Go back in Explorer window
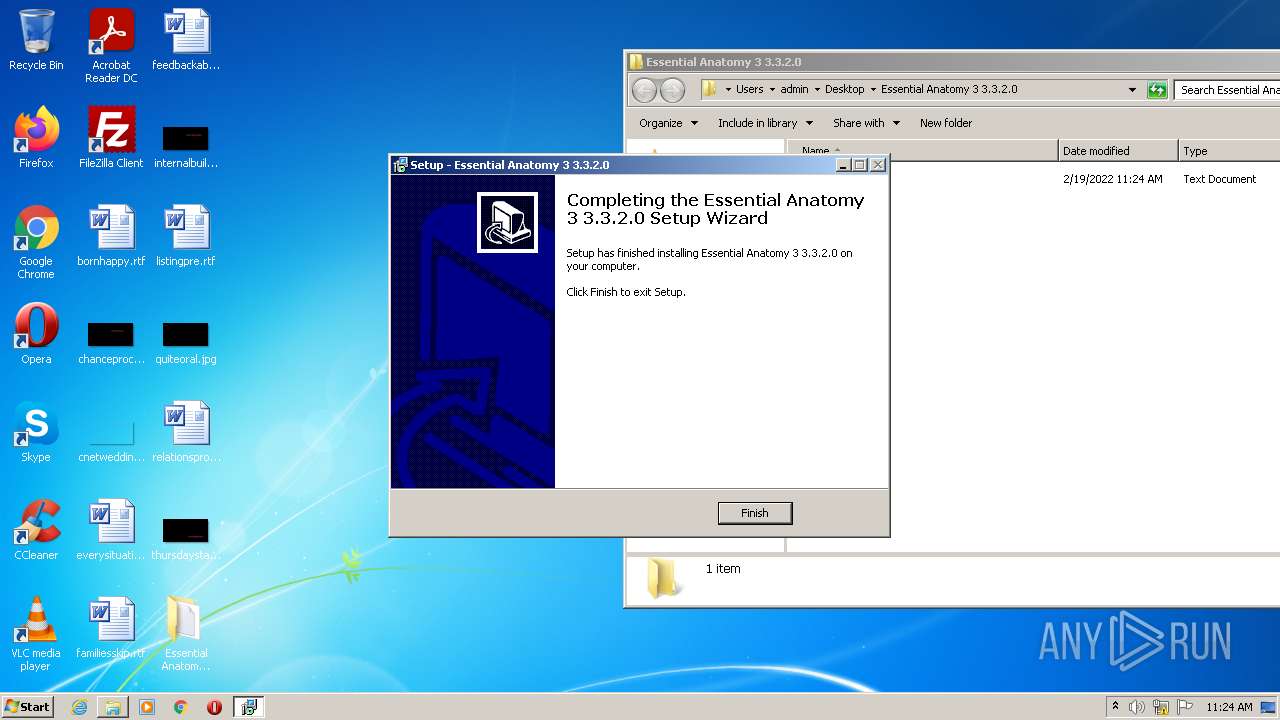Image resolution: width=1280 pixels, height=720 pixels. [x=645, y=90]
